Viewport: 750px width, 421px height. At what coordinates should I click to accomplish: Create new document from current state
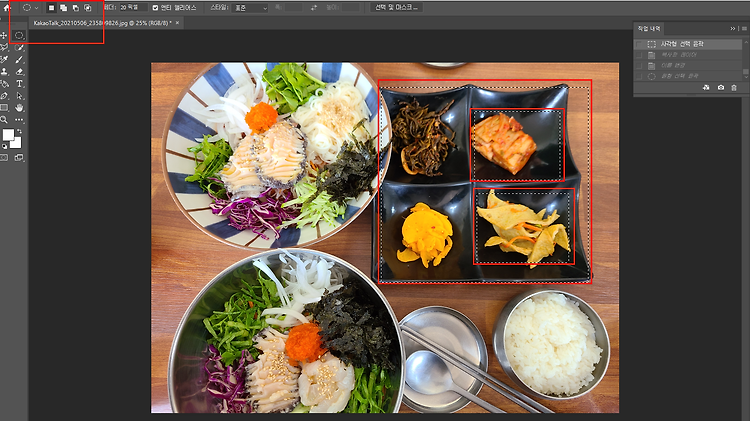click(706, 88)
